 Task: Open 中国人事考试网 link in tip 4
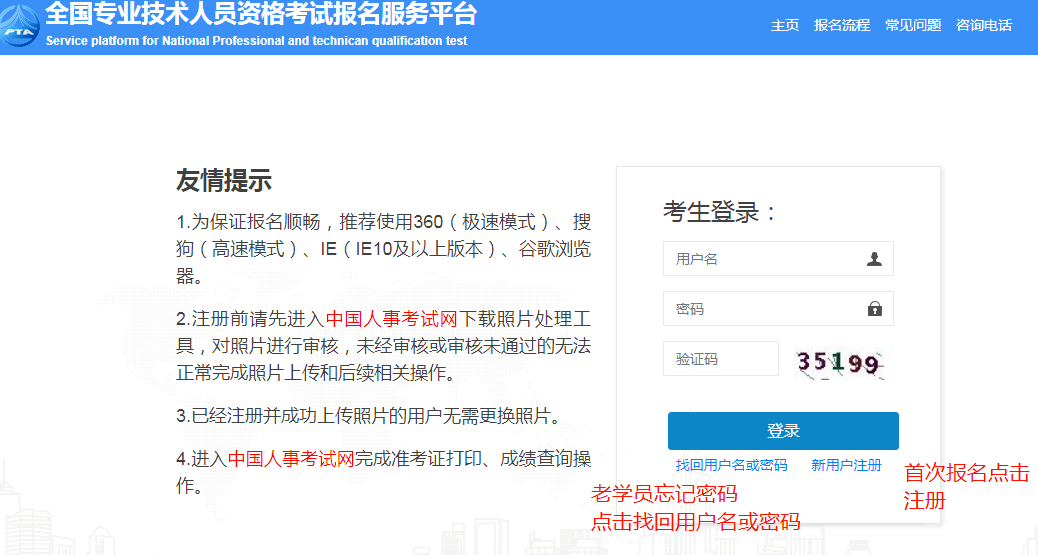[291, 459]
